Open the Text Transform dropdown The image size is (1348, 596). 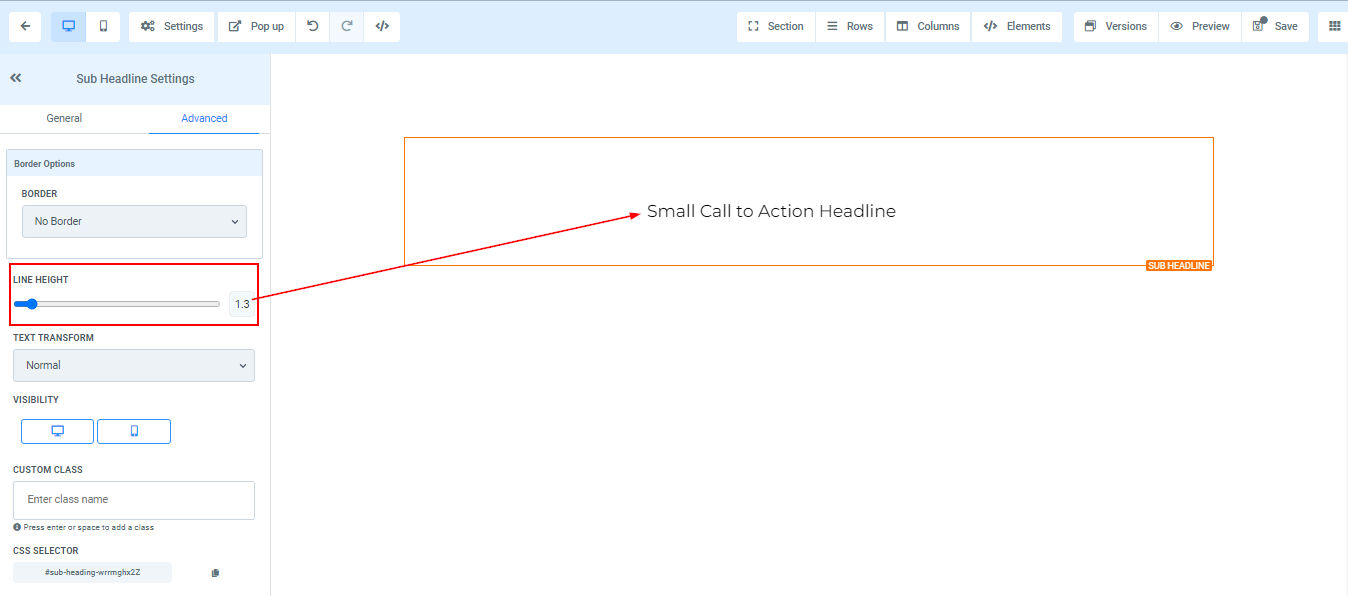(134, 365)
